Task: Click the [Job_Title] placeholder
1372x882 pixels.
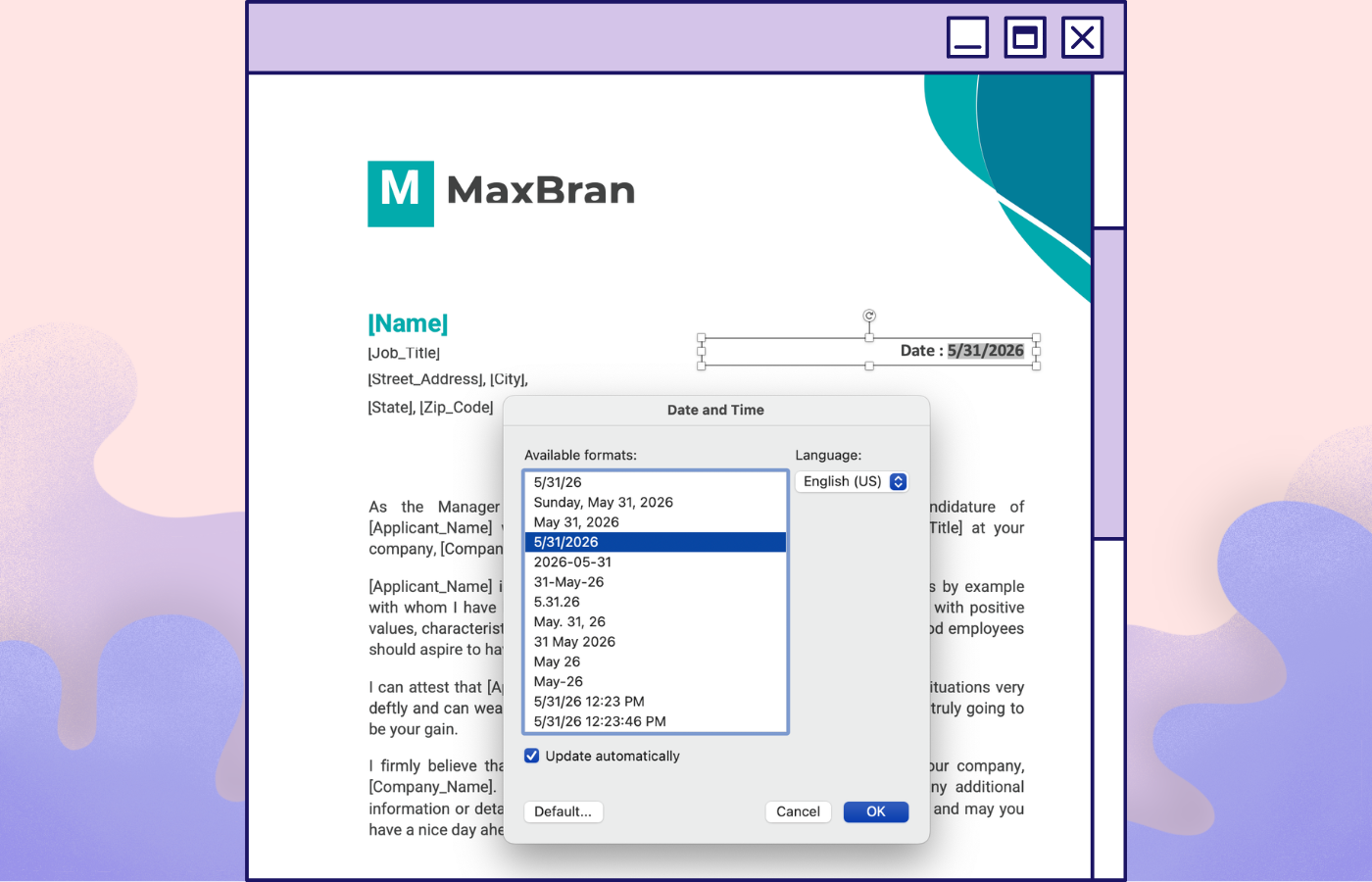Action: (404, 353)
